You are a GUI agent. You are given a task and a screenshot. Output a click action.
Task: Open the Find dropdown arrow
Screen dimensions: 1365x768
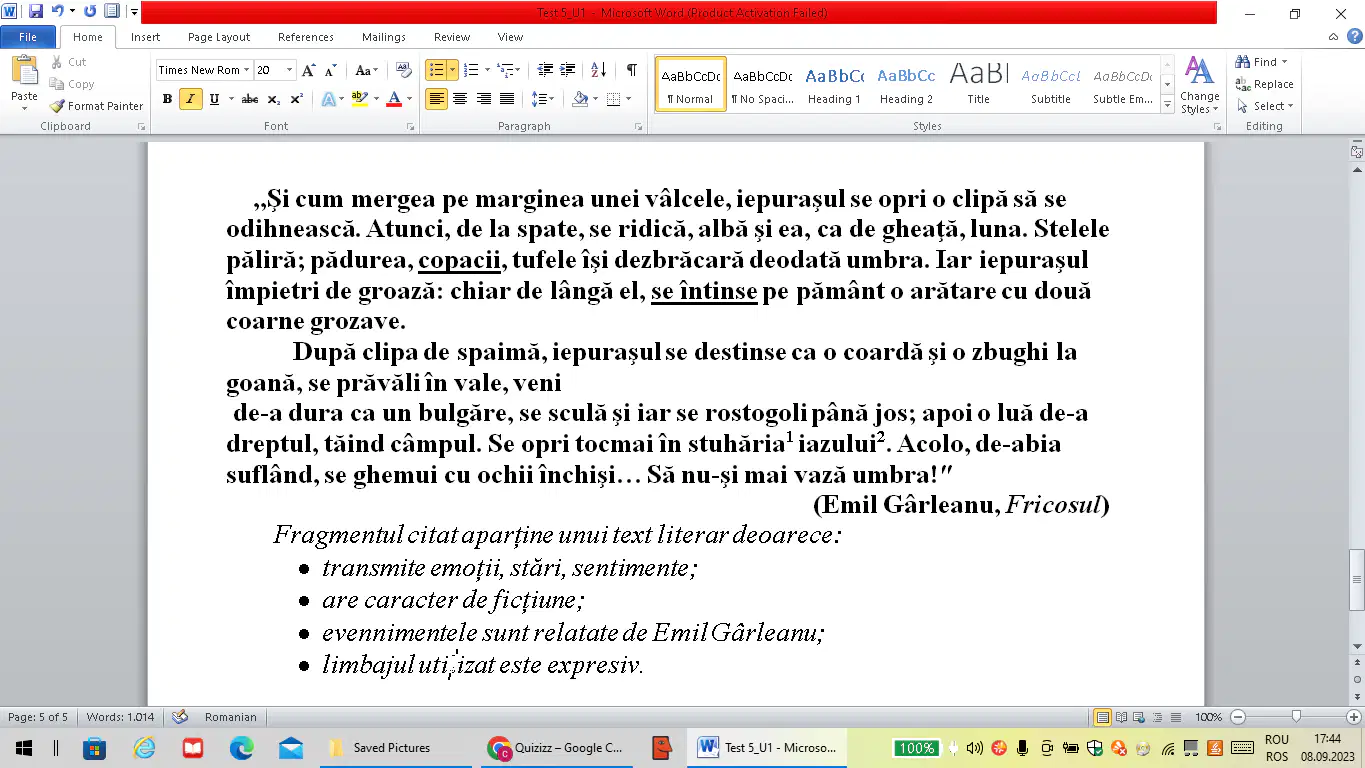[x=1284, y=62]
